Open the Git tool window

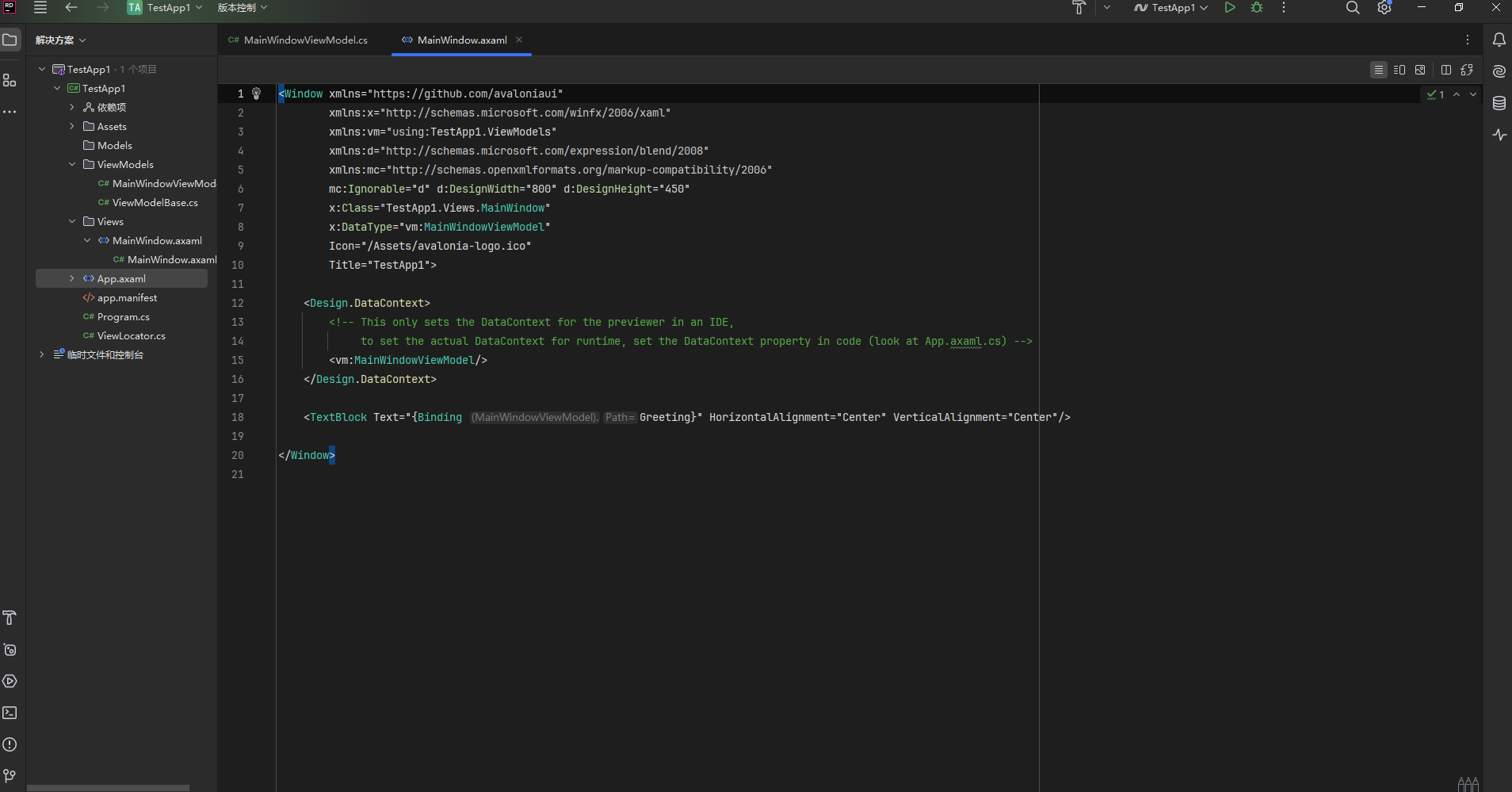(x=10, y=775)
